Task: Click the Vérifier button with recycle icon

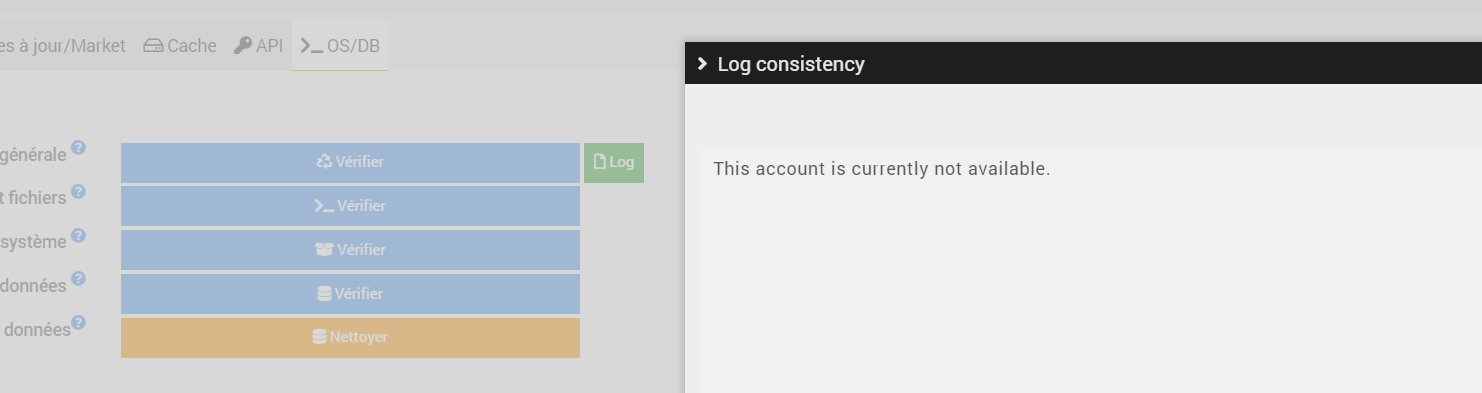Action: pos(350,162)
